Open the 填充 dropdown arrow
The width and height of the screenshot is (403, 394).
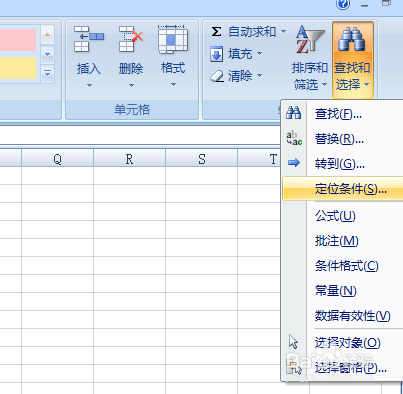tap(259, 53)
